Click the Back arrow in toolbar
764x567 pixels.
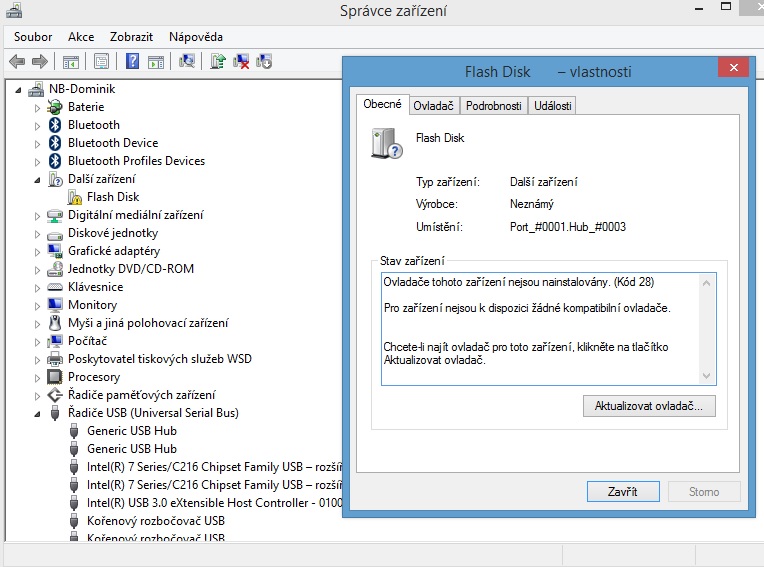(17, 62)
